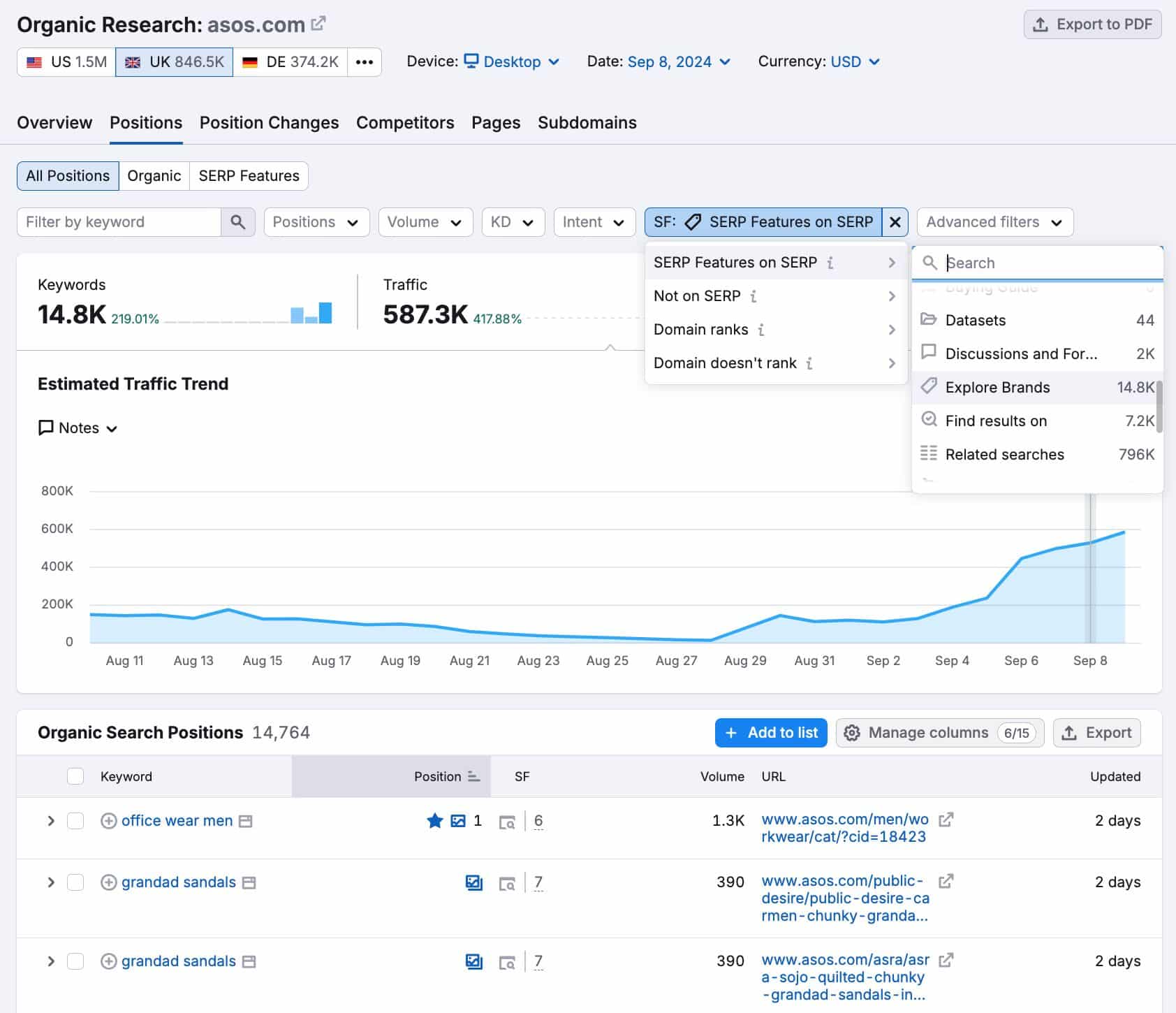Open external link icon for workwear URL
1176x1013 pixels.
coord(946,820)
